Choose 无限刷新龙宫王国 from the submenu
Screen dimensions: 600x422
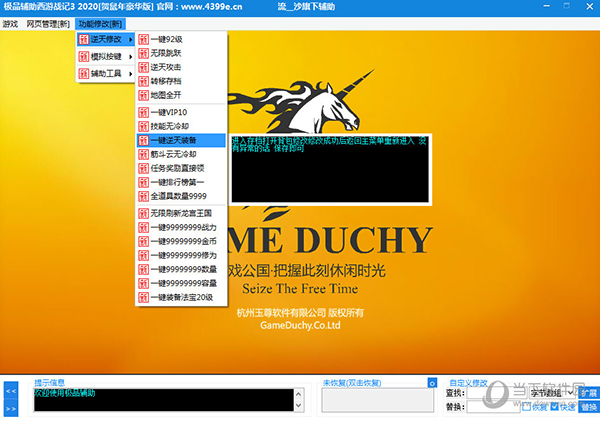[x=181, y=213]
